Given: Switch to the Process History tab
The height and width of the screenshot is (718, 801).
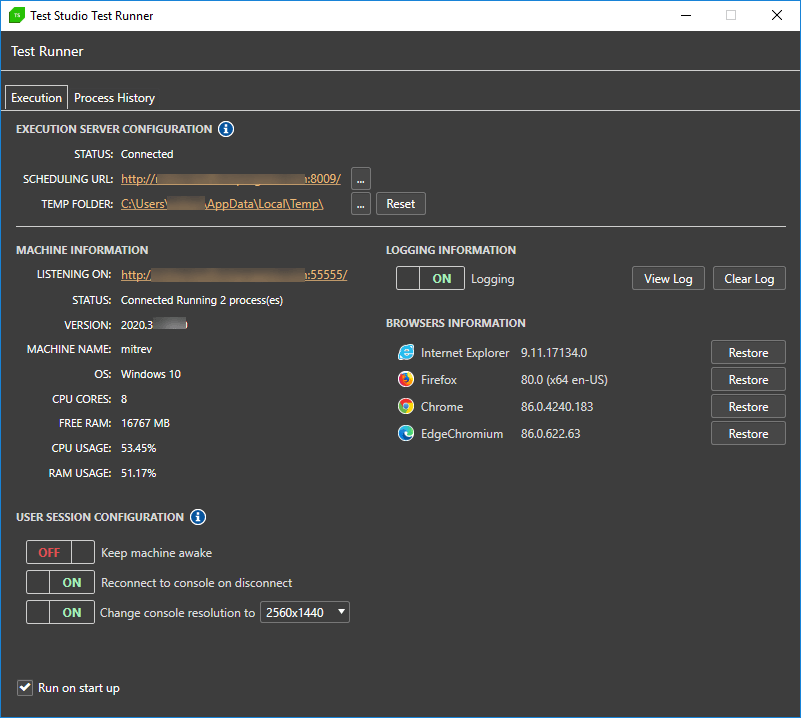Looking at the screenshot, I should pos(114,98).
